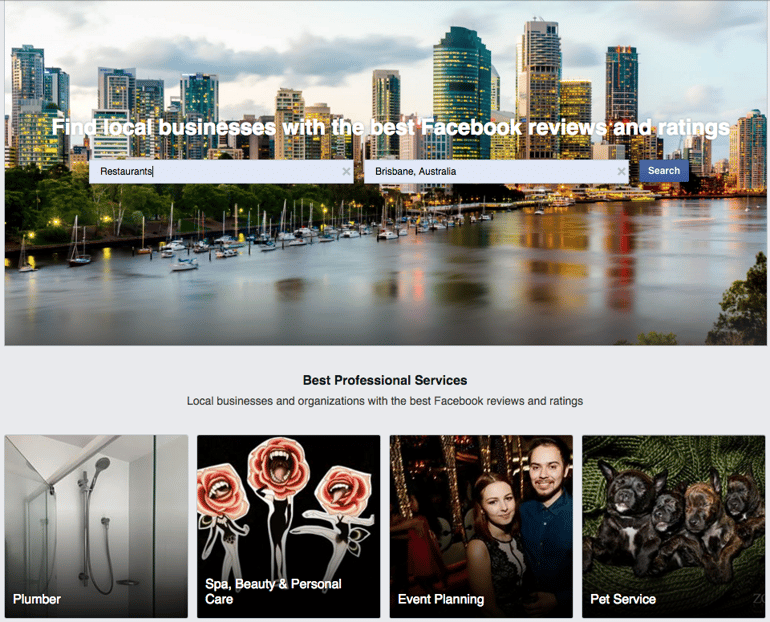
Task: Open the Plumber category card
Action: click(96, 526)
